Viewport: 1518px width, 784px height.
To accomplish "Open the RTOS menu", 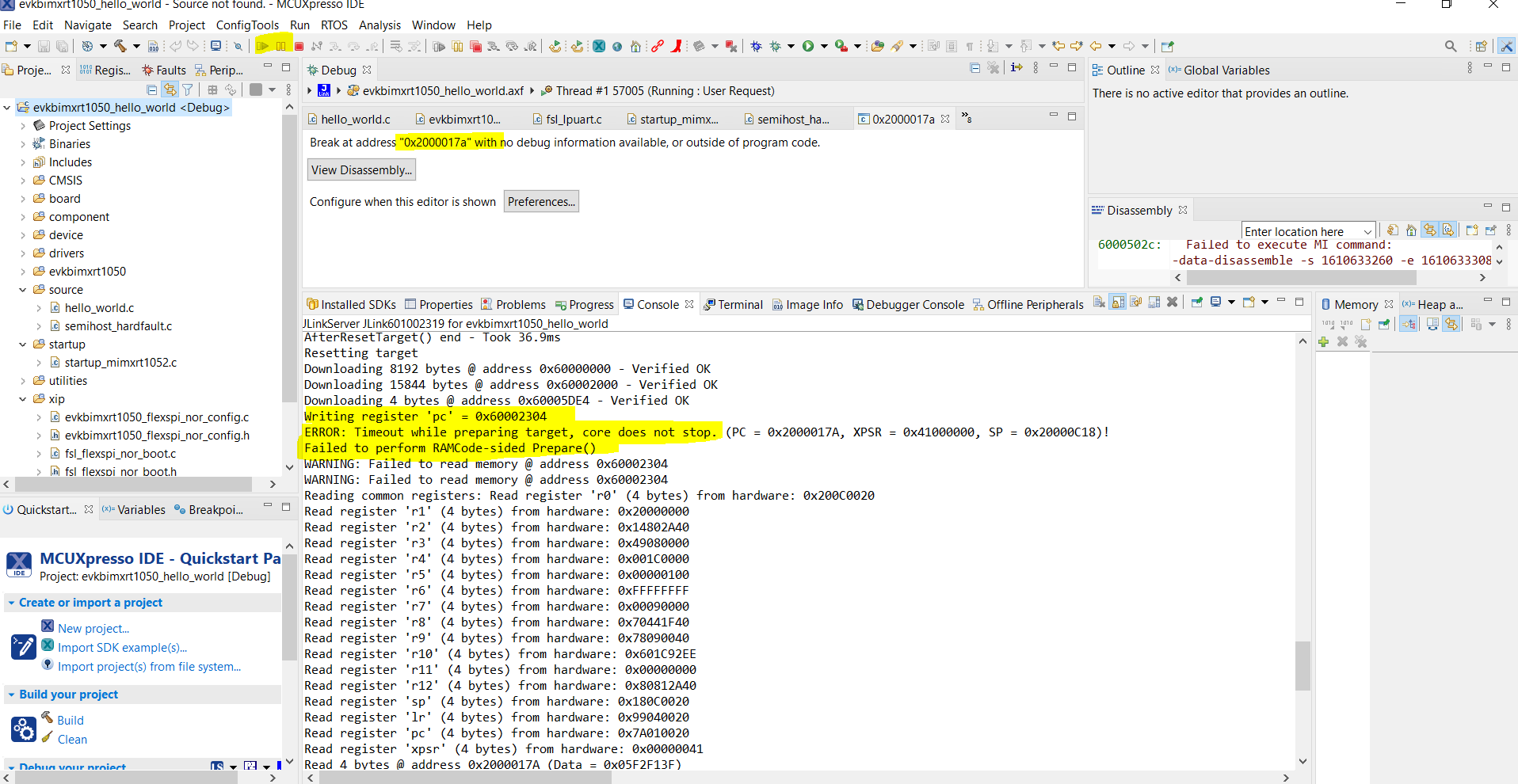I will click(x=334, y=25).
